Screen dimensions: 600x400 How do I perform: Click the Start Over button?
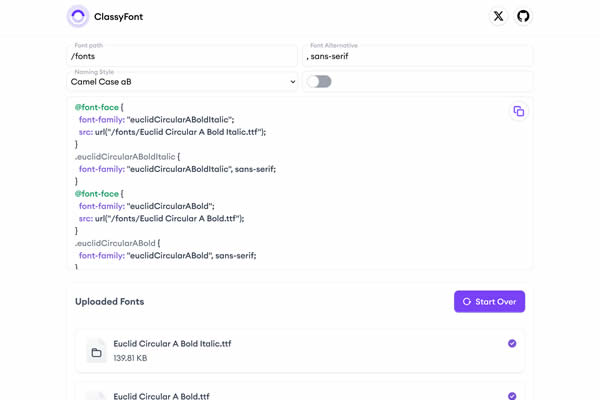coord(489,302)
